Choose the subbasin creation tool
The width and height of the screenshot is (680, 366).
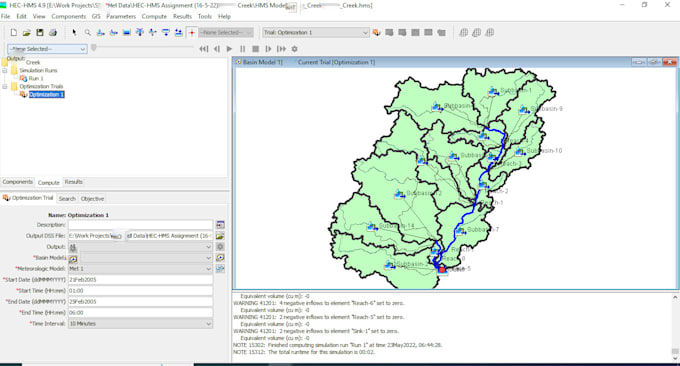(x=101, y=33)
